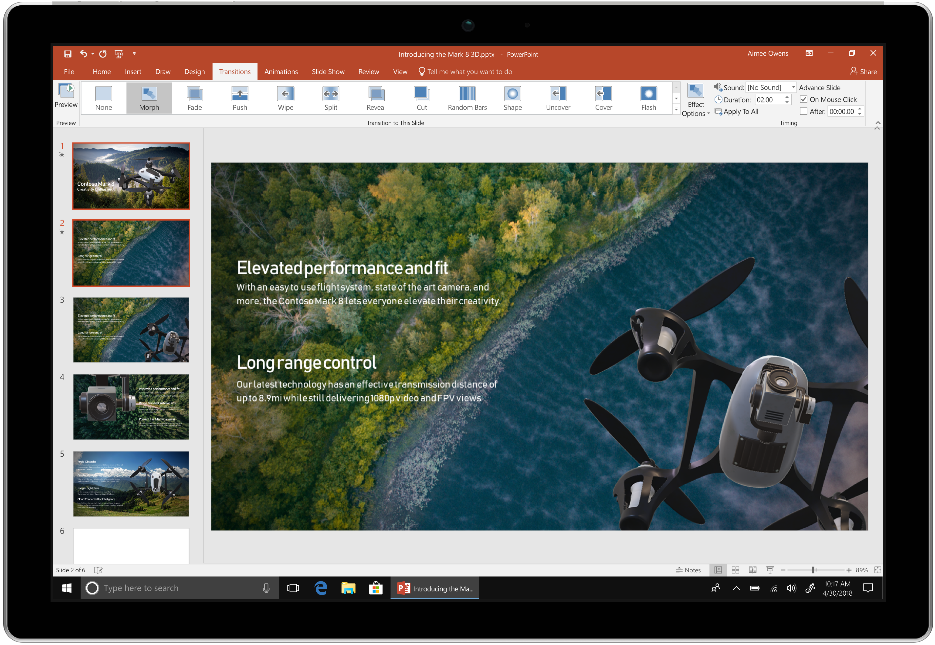Choose the Random Bars transition
This screenshot has height=645, width=935.
tap(466, 97)
